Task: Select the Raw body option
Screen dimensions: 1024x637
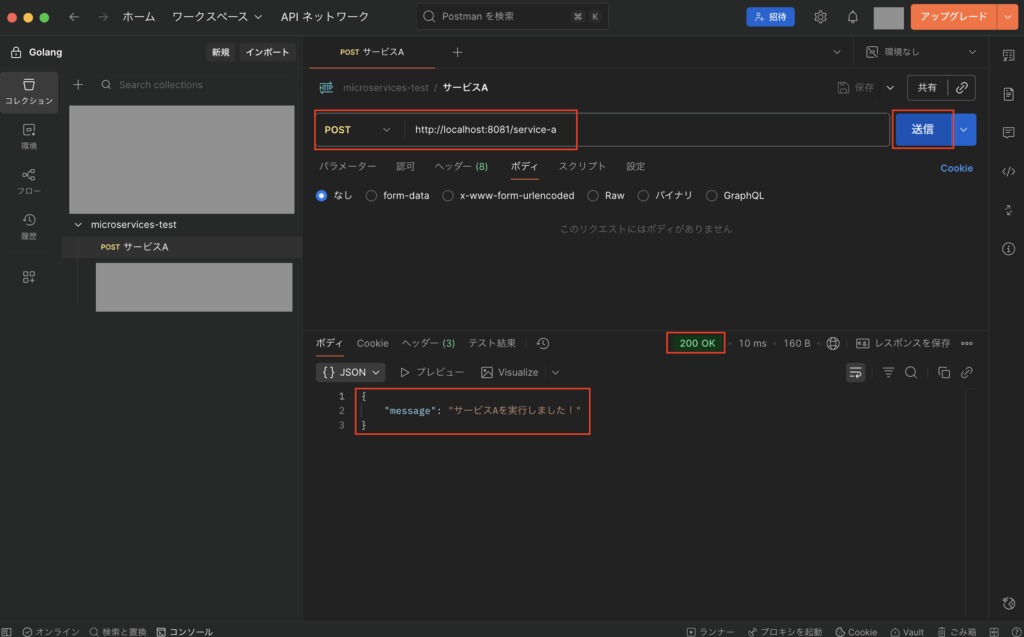Action: click(x=594, y=196)
